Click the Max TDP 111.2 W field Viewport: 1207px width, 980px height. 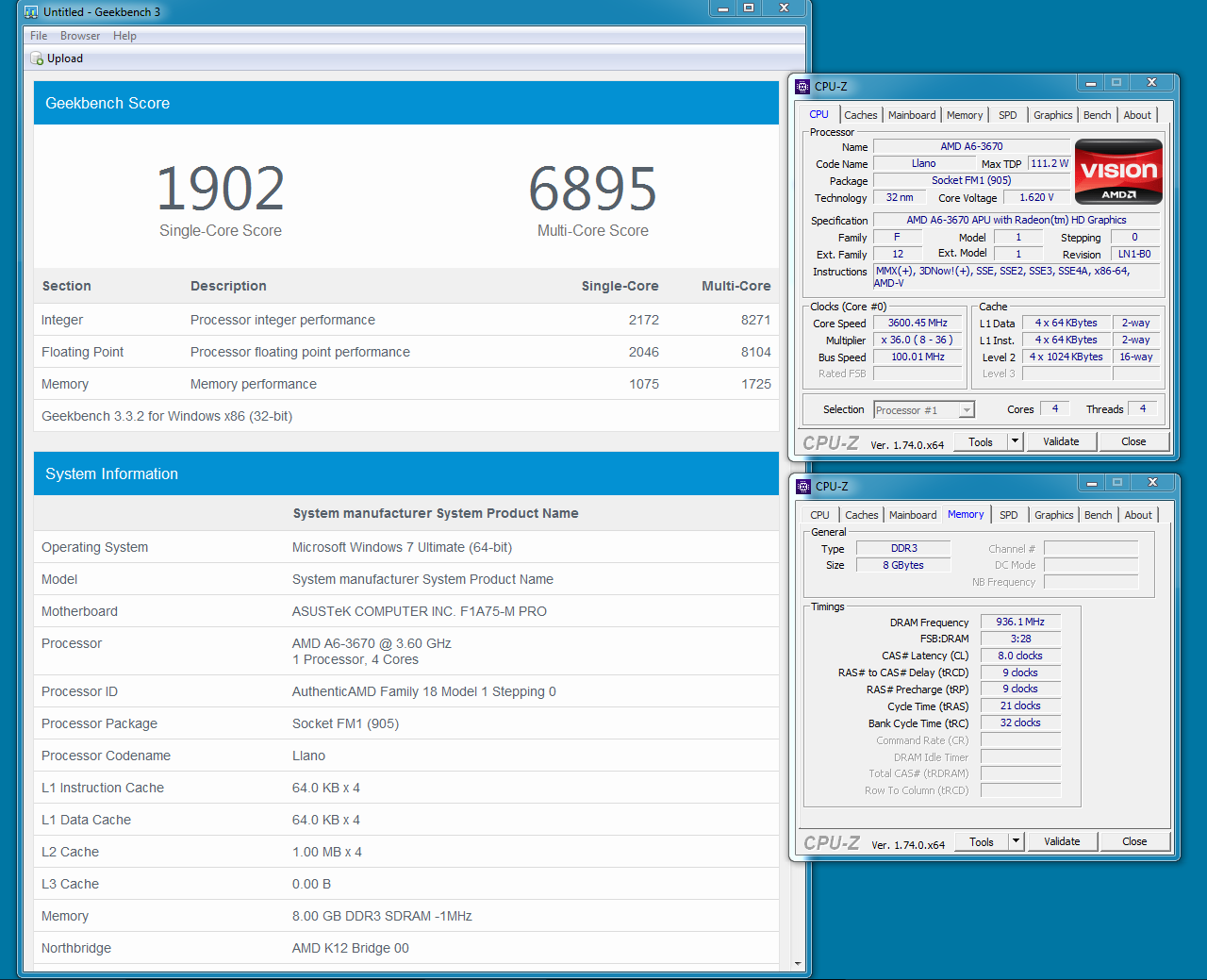pos(1050,163)
